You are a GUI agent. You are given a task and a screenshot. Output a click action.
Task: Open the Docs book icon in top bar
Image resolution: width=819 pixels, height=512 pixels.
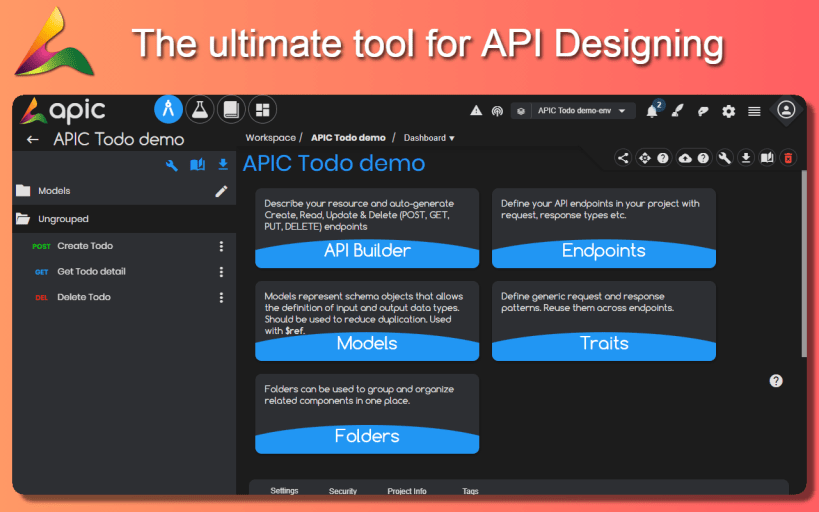click(x=231, y=110)
